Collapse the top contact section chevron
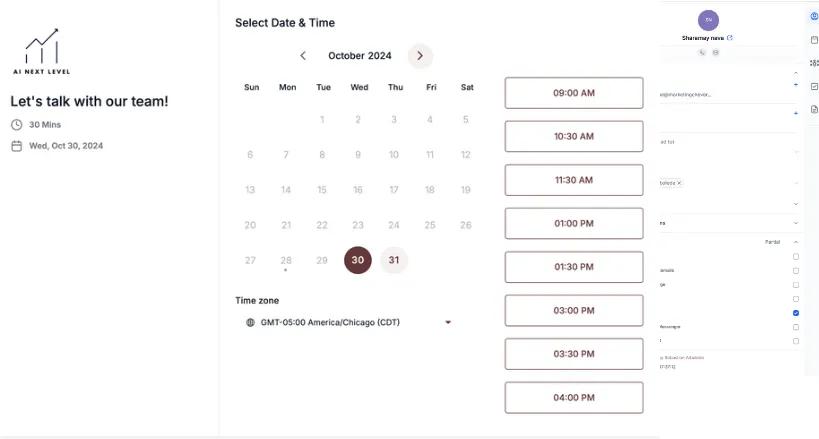The height and width of the screenshot is (439, 819). point(795,73)
